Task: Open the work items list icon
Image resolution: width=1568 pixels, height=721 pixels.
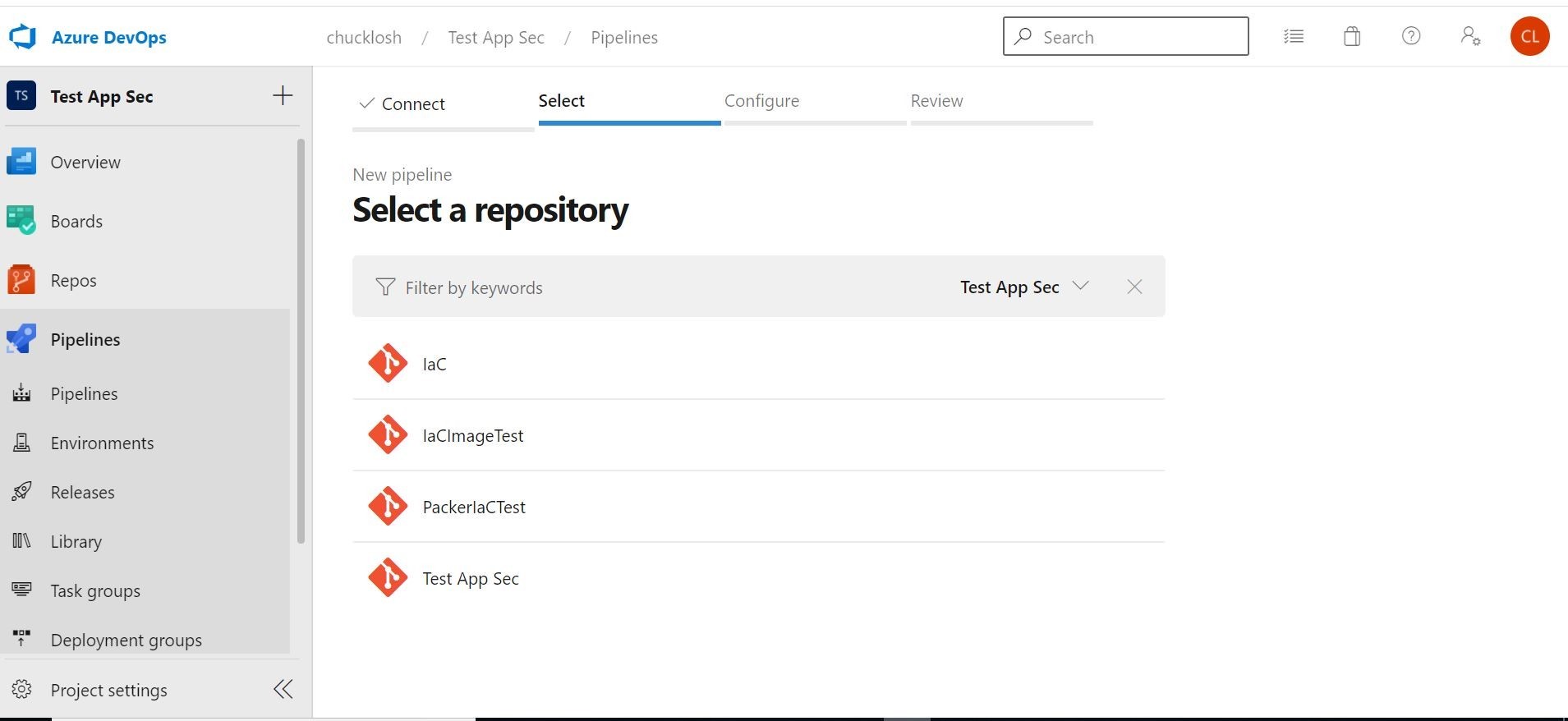Action: (1294, 36)
